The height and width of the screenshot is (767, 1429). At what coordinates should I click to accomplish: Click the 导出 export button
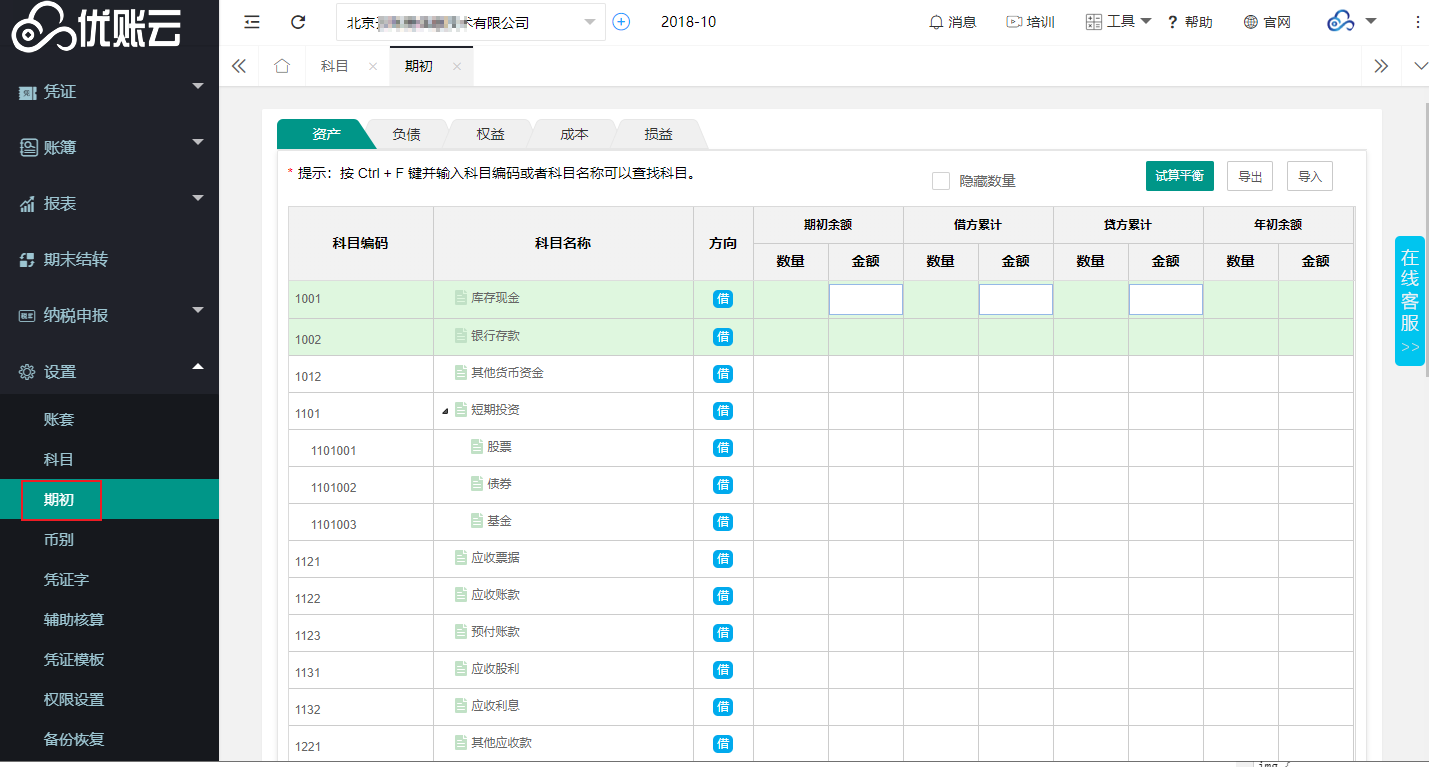tap(1250, 176)
